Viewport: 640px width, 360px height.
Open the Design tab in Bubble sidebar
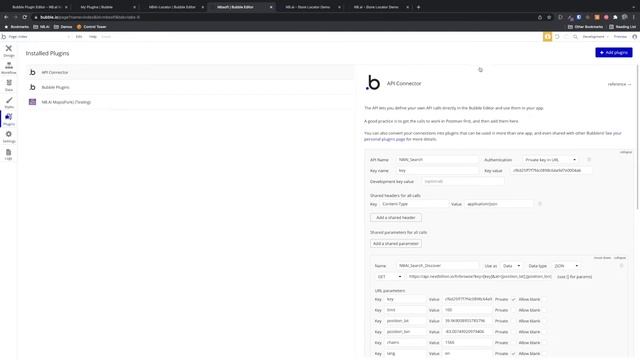(9, 51)
